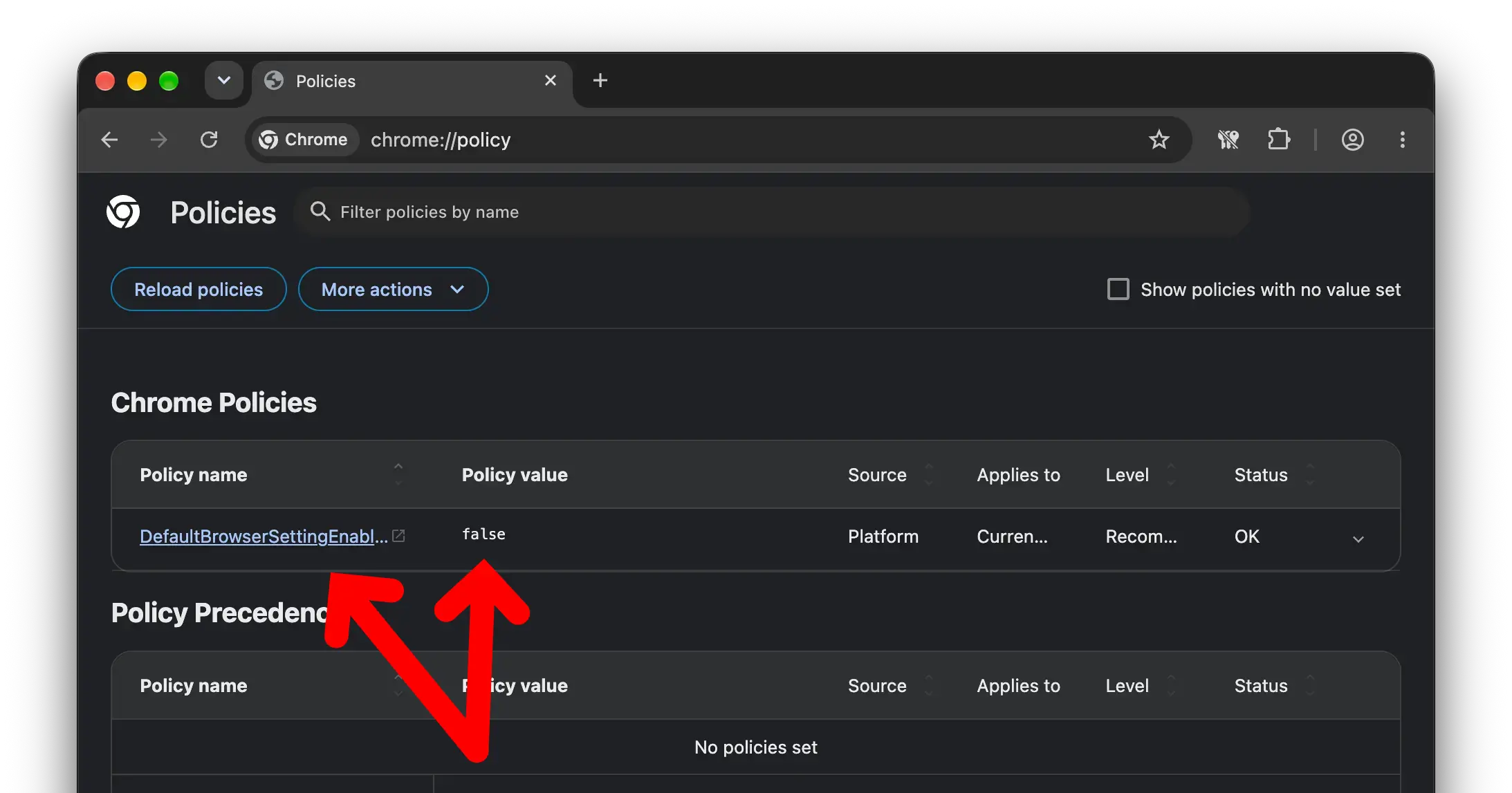The image size is (1512, 793).
Task: Click the green maximize window button
Action: coord(169,81)
